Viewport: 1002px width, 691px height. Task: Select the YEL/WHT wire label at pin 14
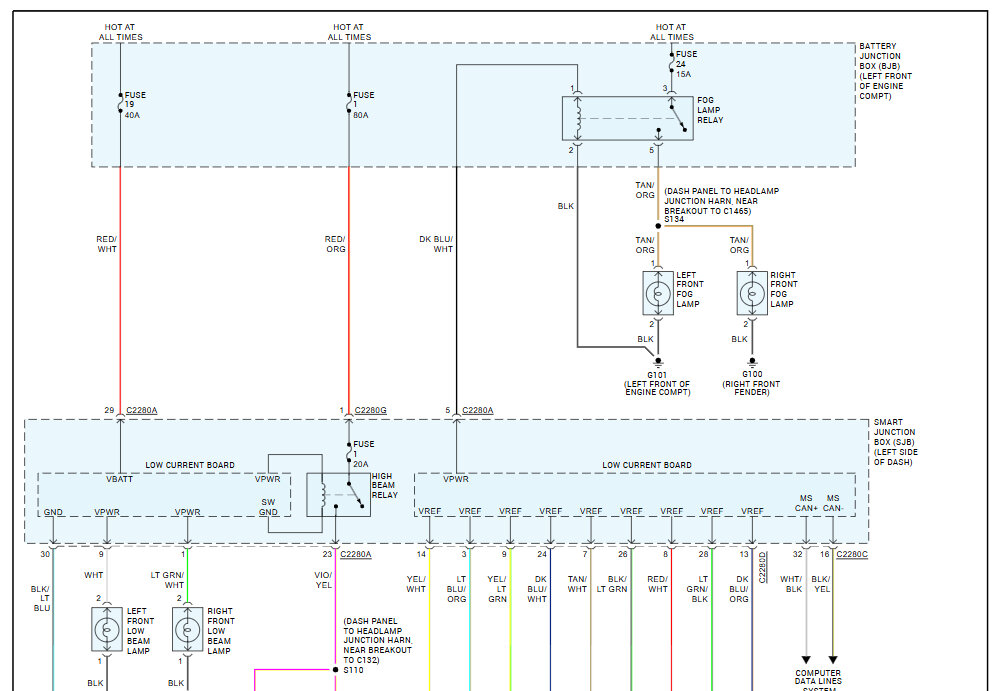[416, 584]
